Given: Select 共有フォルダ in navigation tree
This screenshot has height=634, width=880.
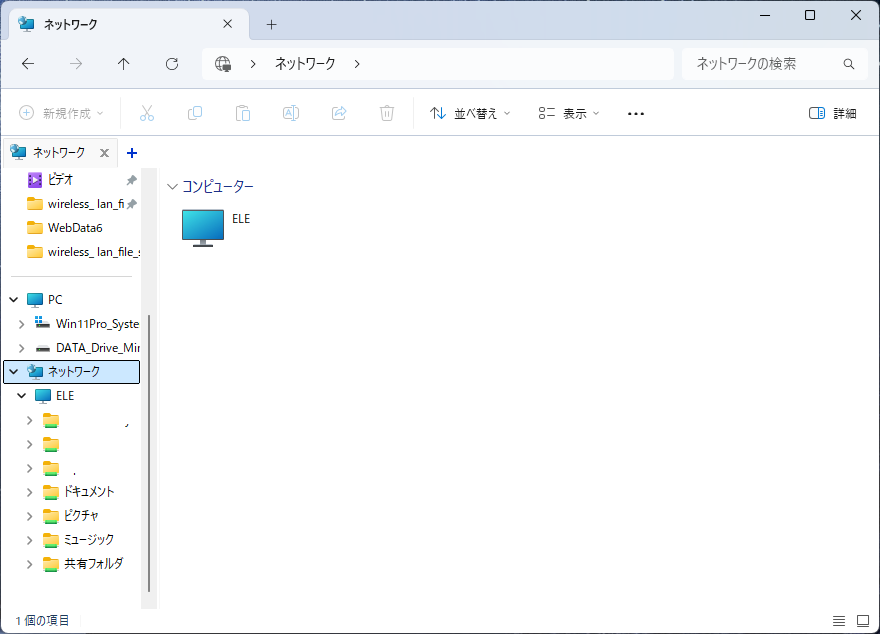Looking at the screenshot, I should click(93, 564).
